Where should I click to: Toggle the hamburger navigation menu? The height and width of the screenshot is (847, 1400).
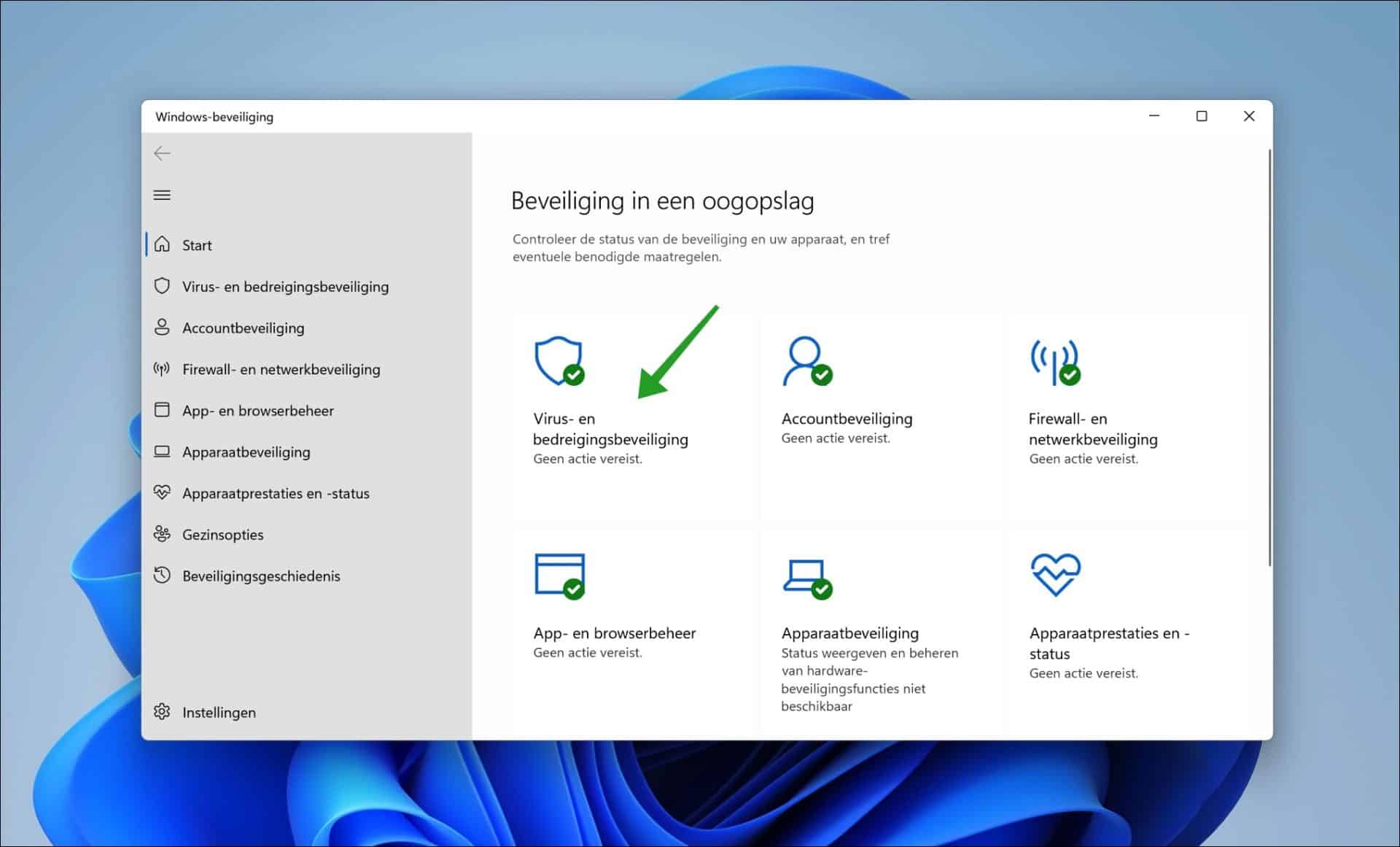[x=162, y=195]
